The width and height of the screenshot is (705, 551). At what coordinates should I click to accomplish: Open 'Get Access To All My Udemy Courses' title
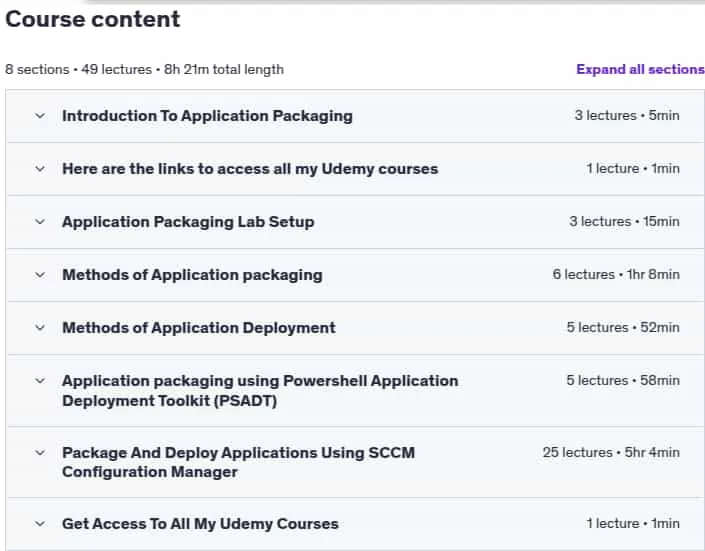pyautogui.click(x=200, y=524)
